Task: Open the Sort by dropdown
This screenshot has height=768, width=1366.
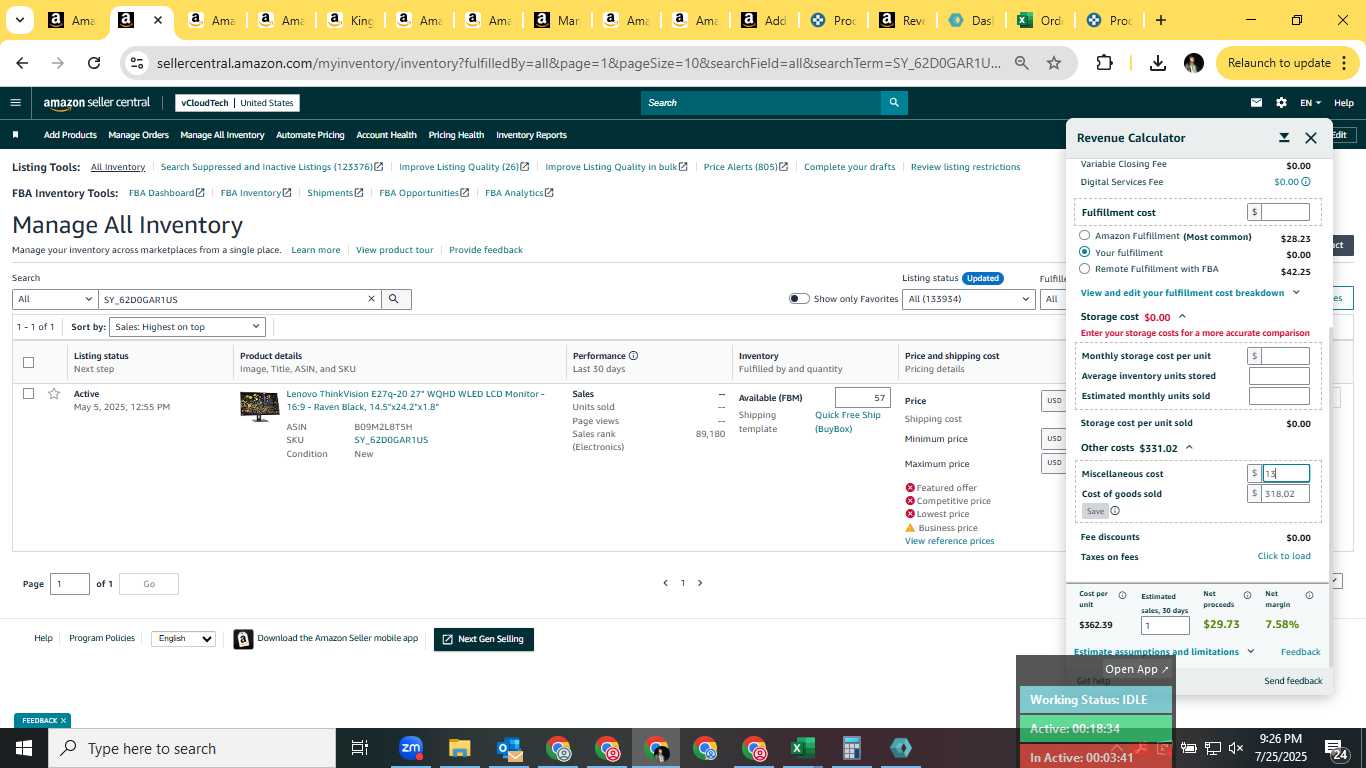Action: click(187, 327)
